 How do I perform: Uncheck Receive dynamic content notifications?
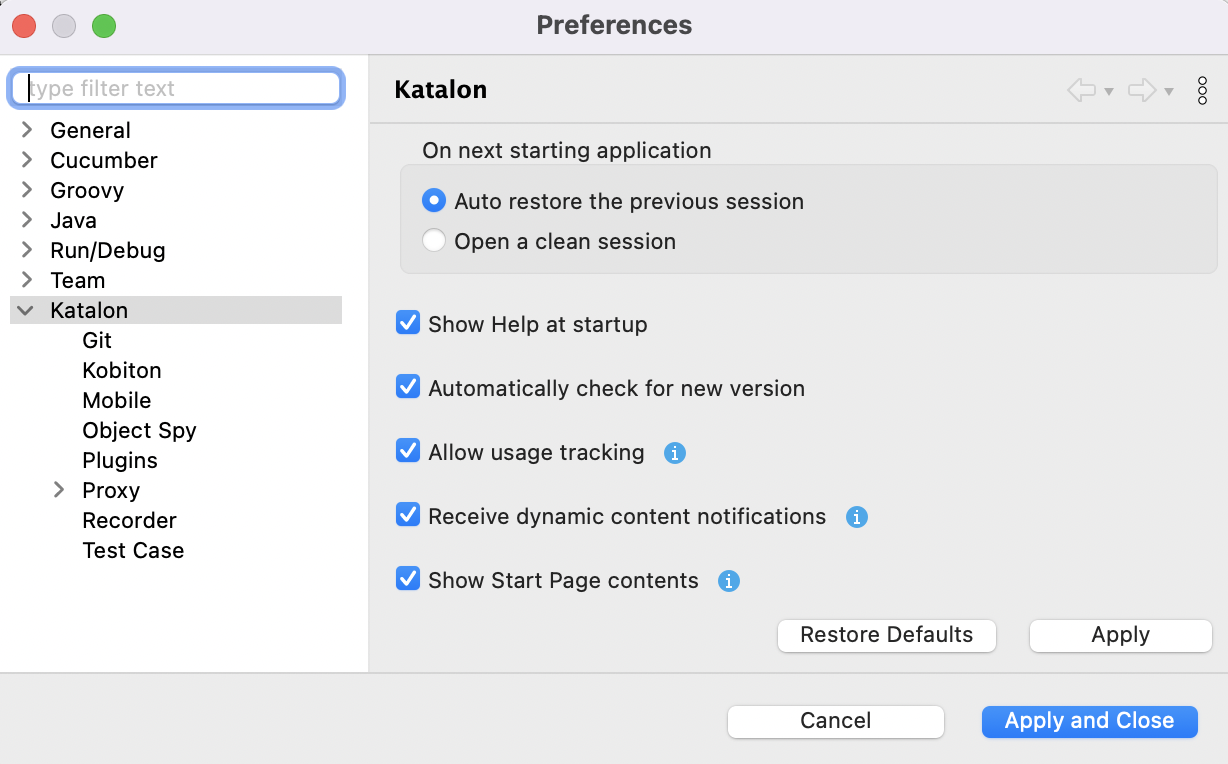click(408, 515)
